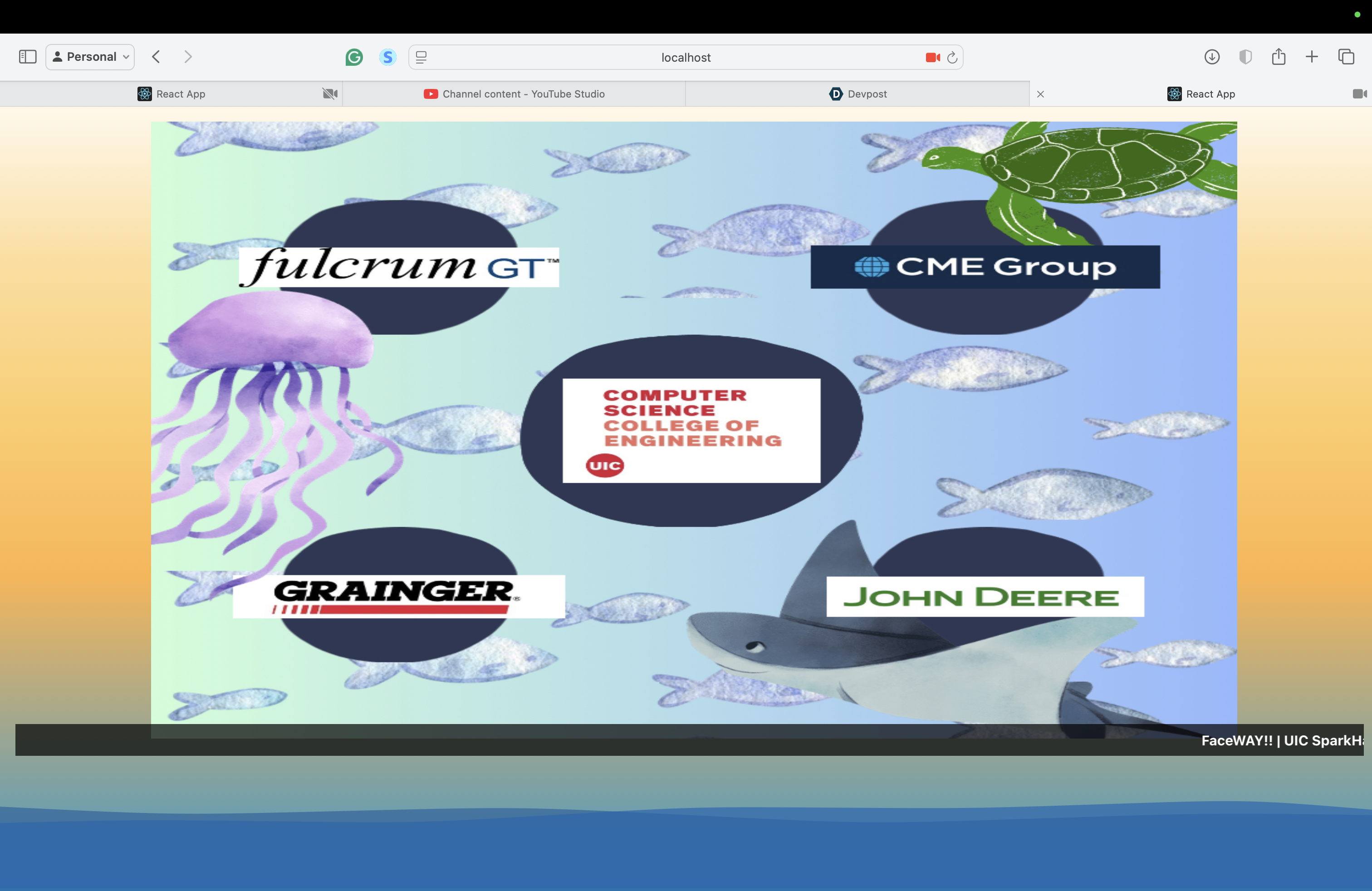Toggle the red camera recording indicator

point(932,57)
